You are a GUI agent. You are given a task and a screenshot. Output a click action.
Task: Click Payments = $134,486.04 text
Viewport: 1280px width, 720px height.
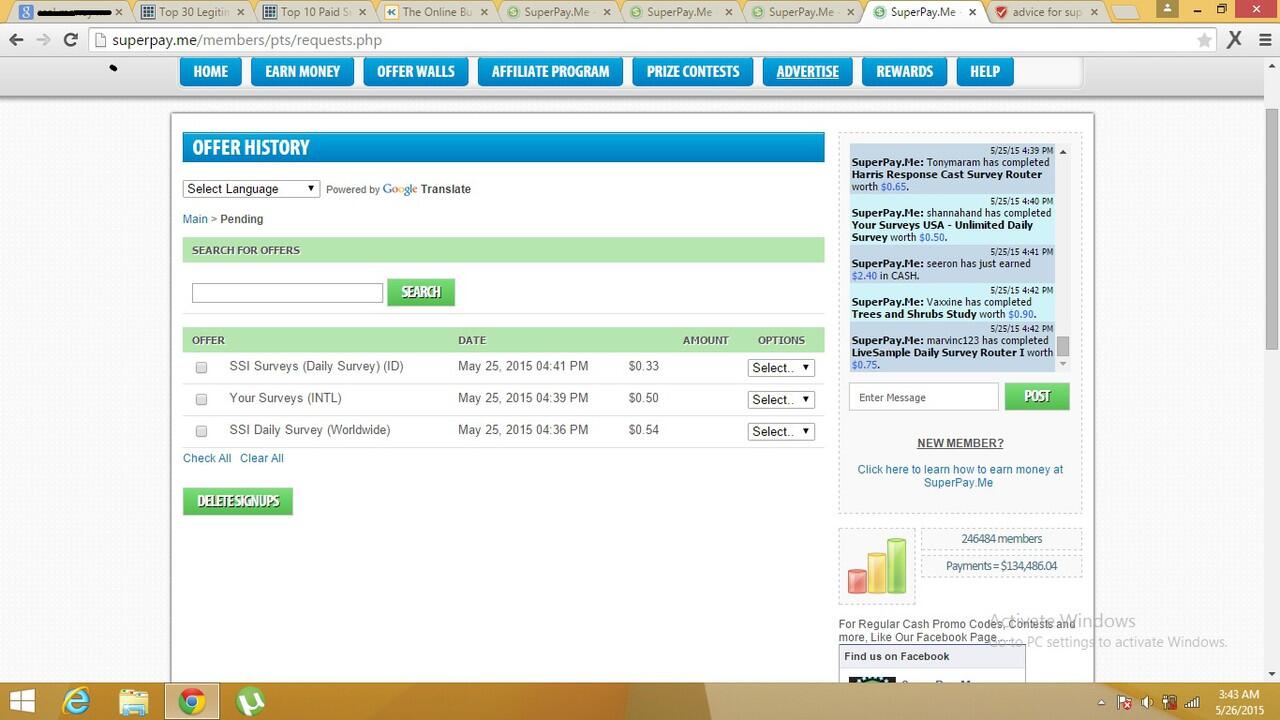coord(1001,566)
